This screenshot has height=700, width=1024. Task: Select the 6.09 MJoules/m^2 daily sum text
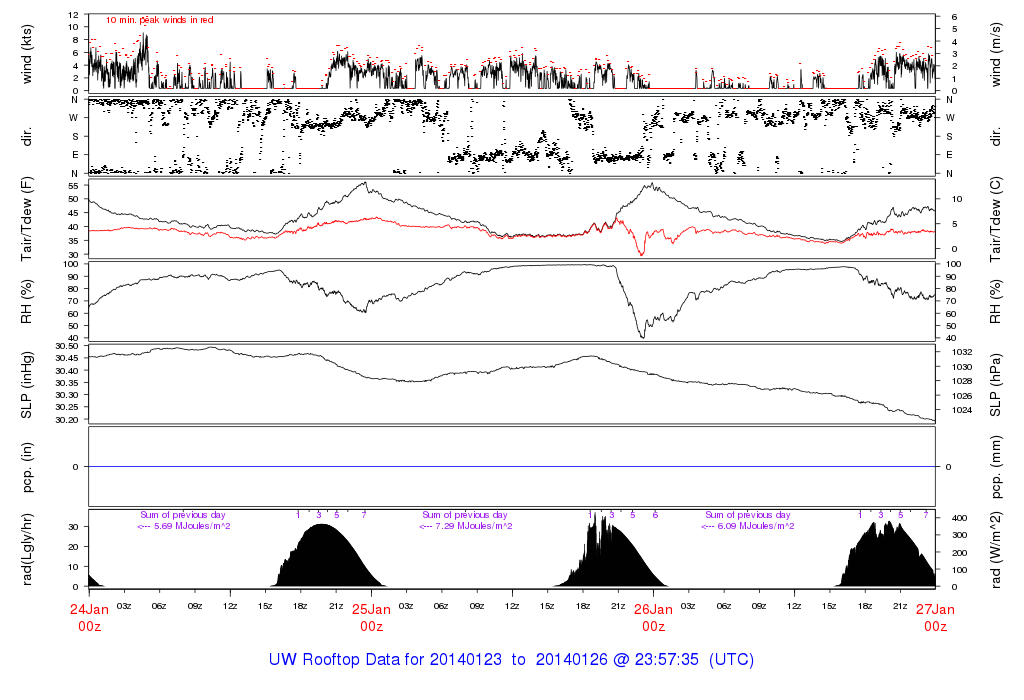click(x=748, y=526)
